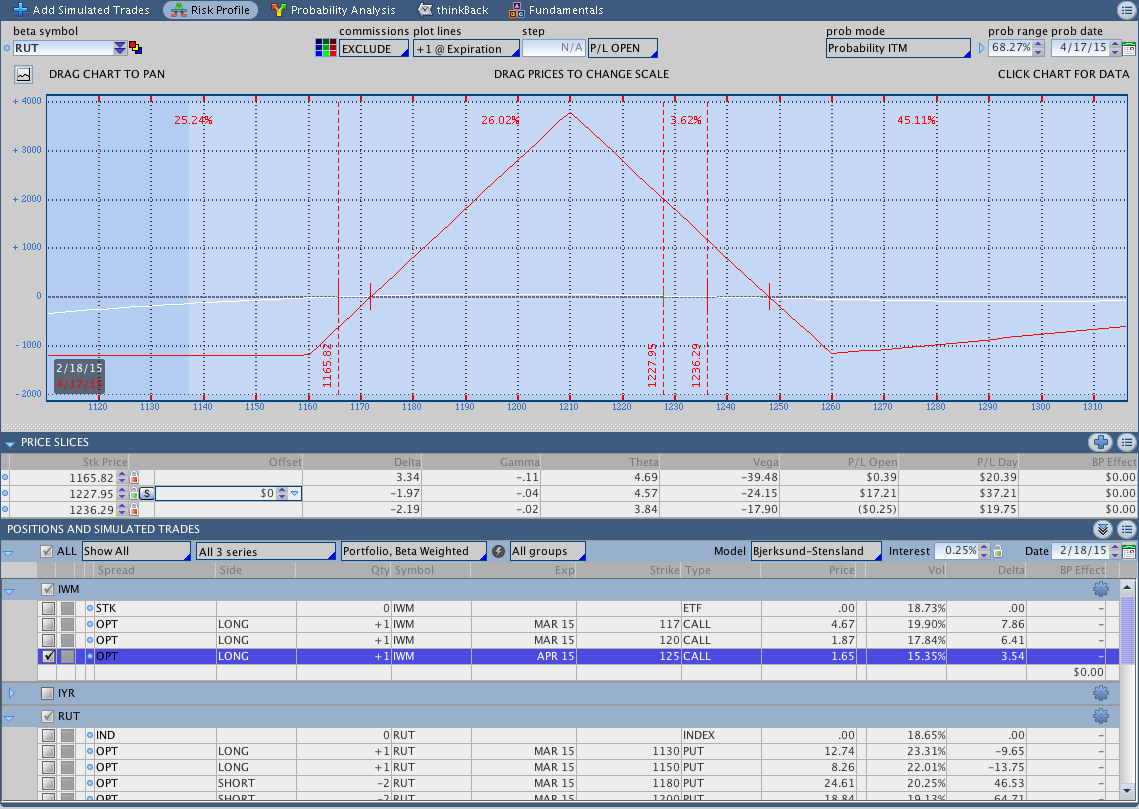Expand the IYR group
This screenshot has height=809, width=1139.
tap(12, 693)
